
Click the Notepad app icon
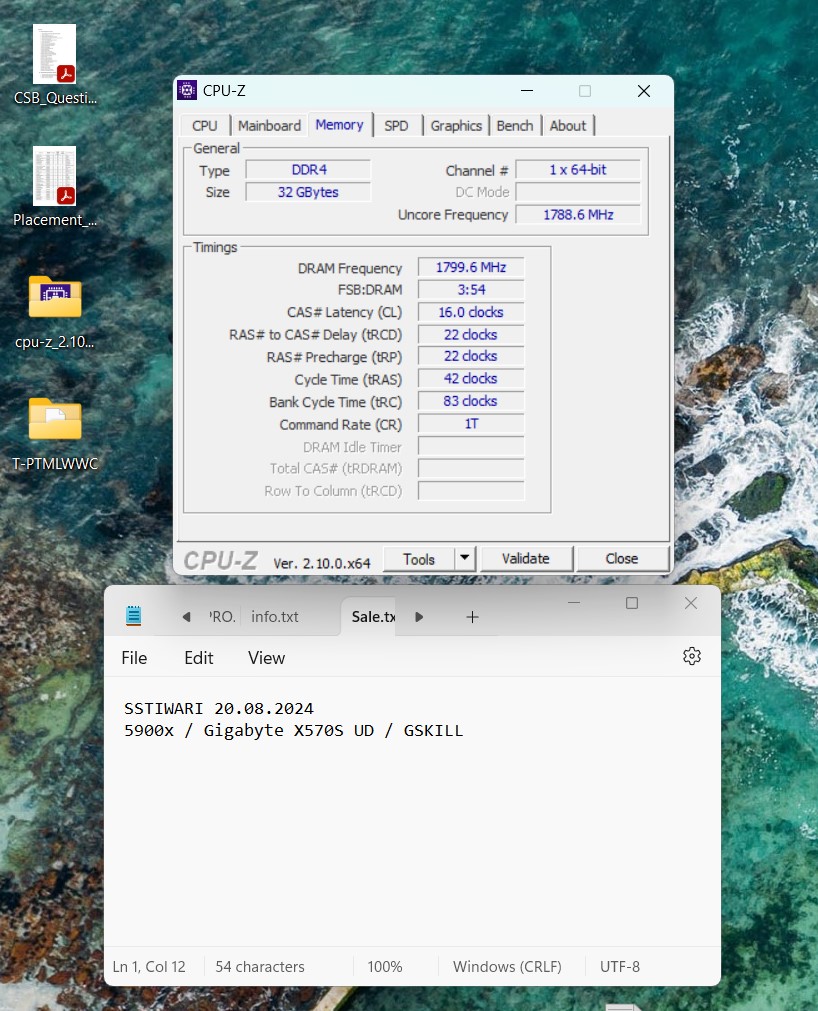coord(134,617)
